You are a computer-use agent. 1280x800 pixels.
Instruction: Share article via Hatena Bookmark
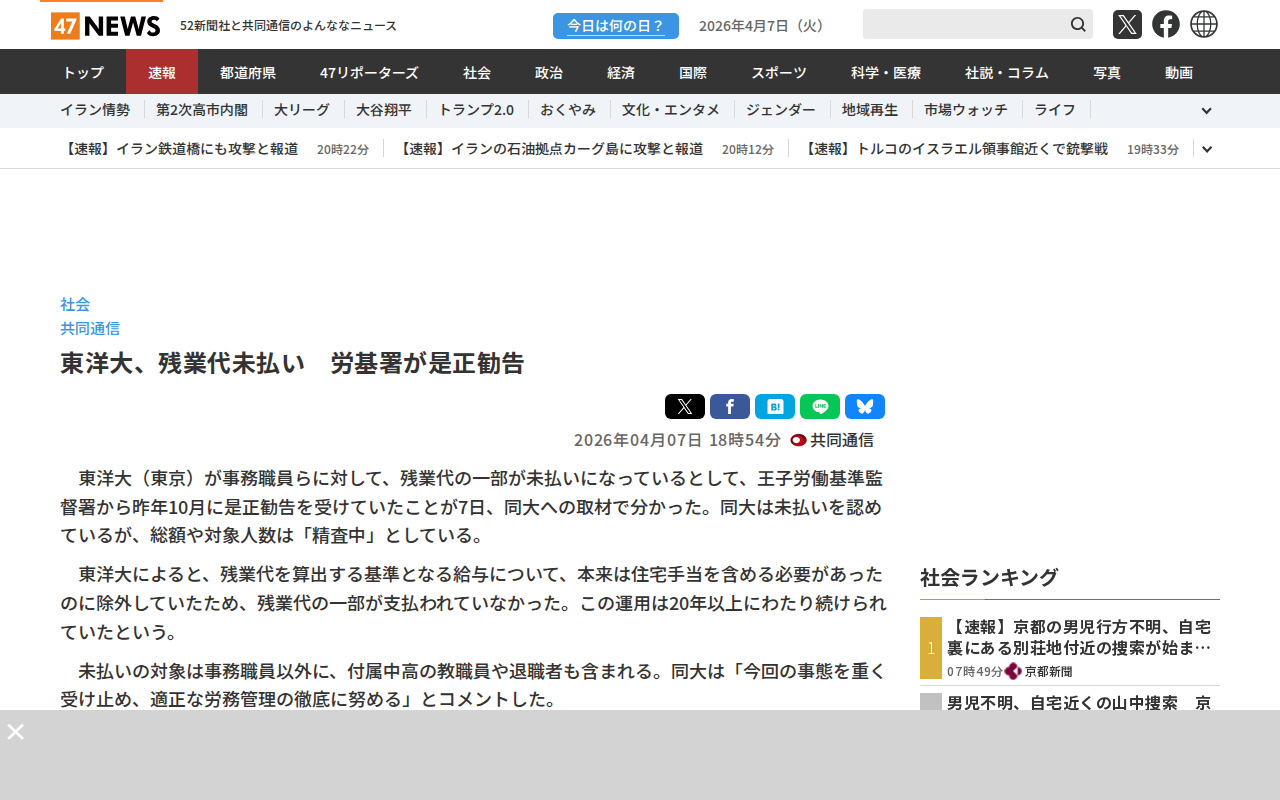point(775,407)
